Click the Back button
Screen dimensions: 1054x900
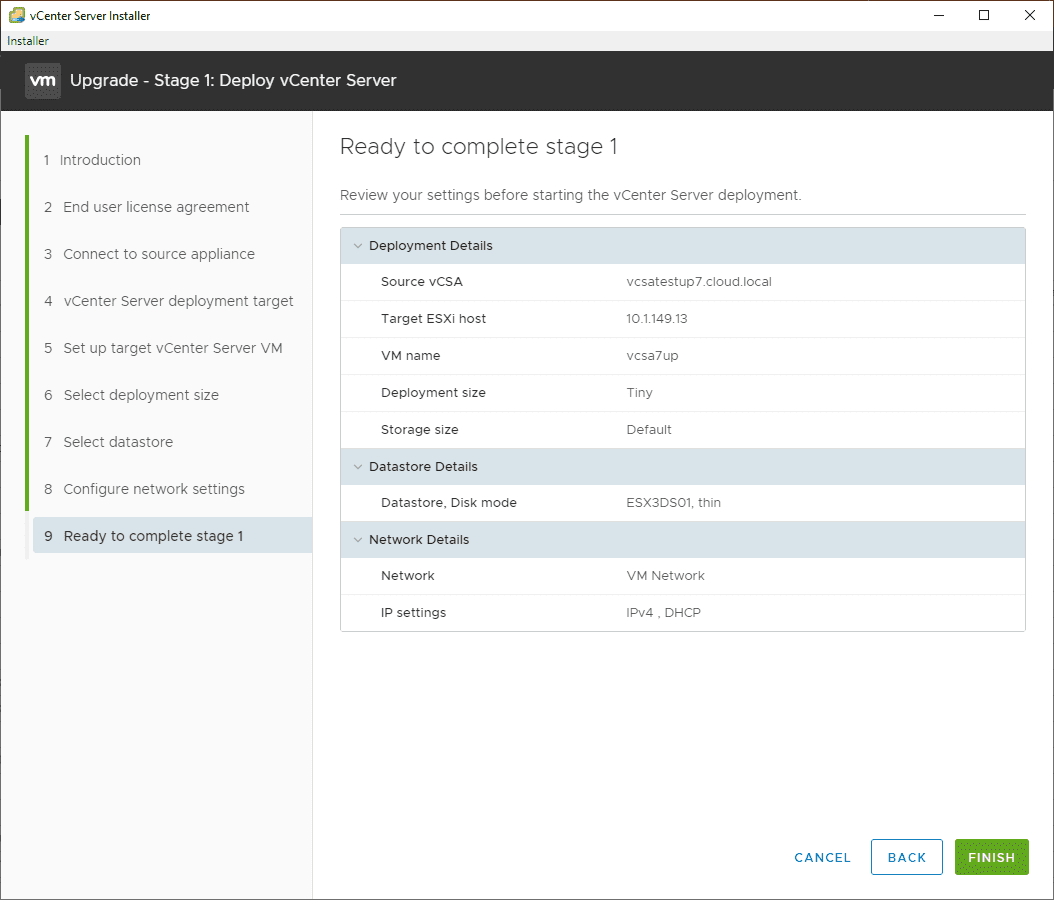[x=906, y=857]
